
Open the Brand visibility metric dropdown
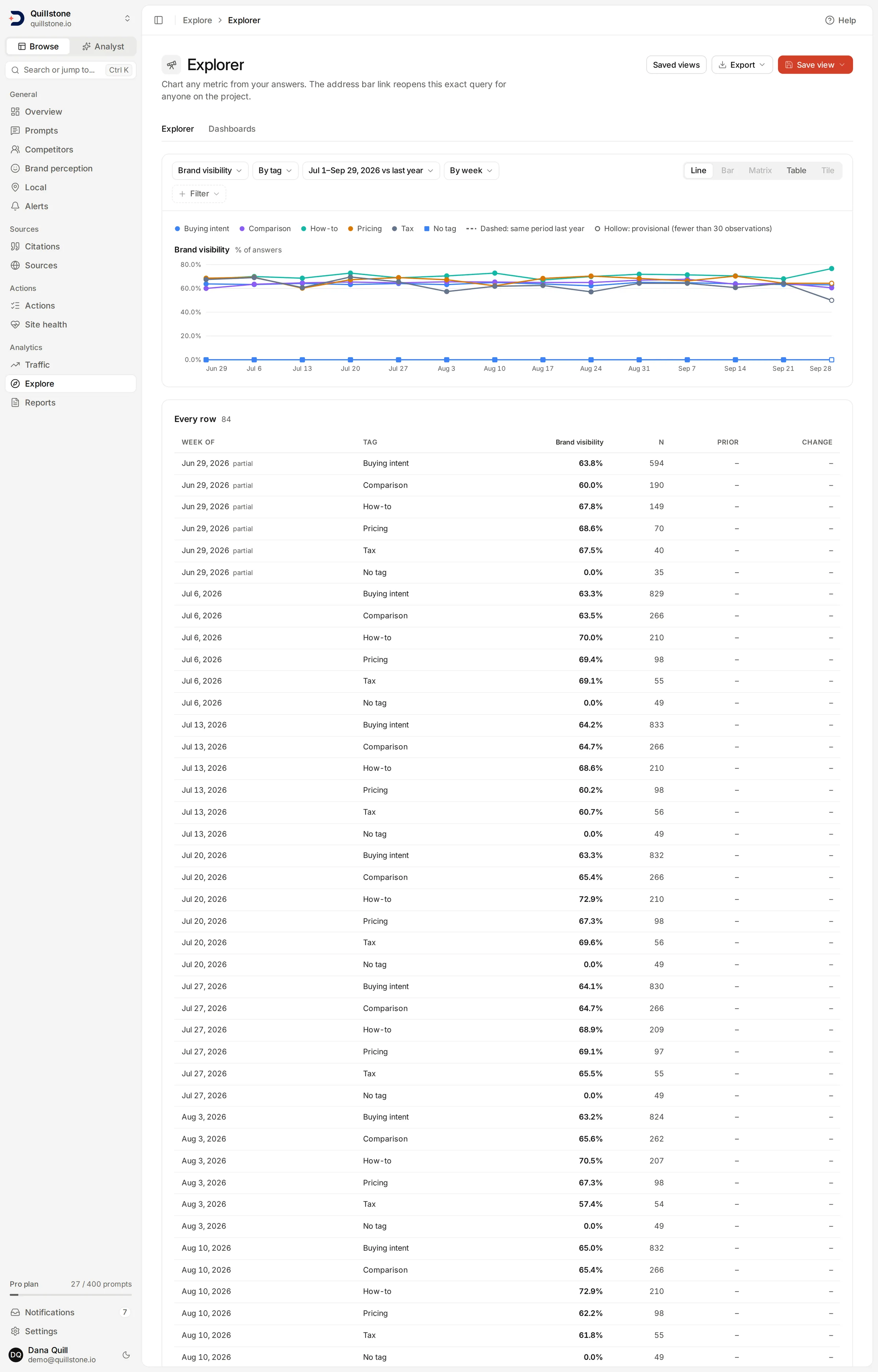tap(210, 170)
